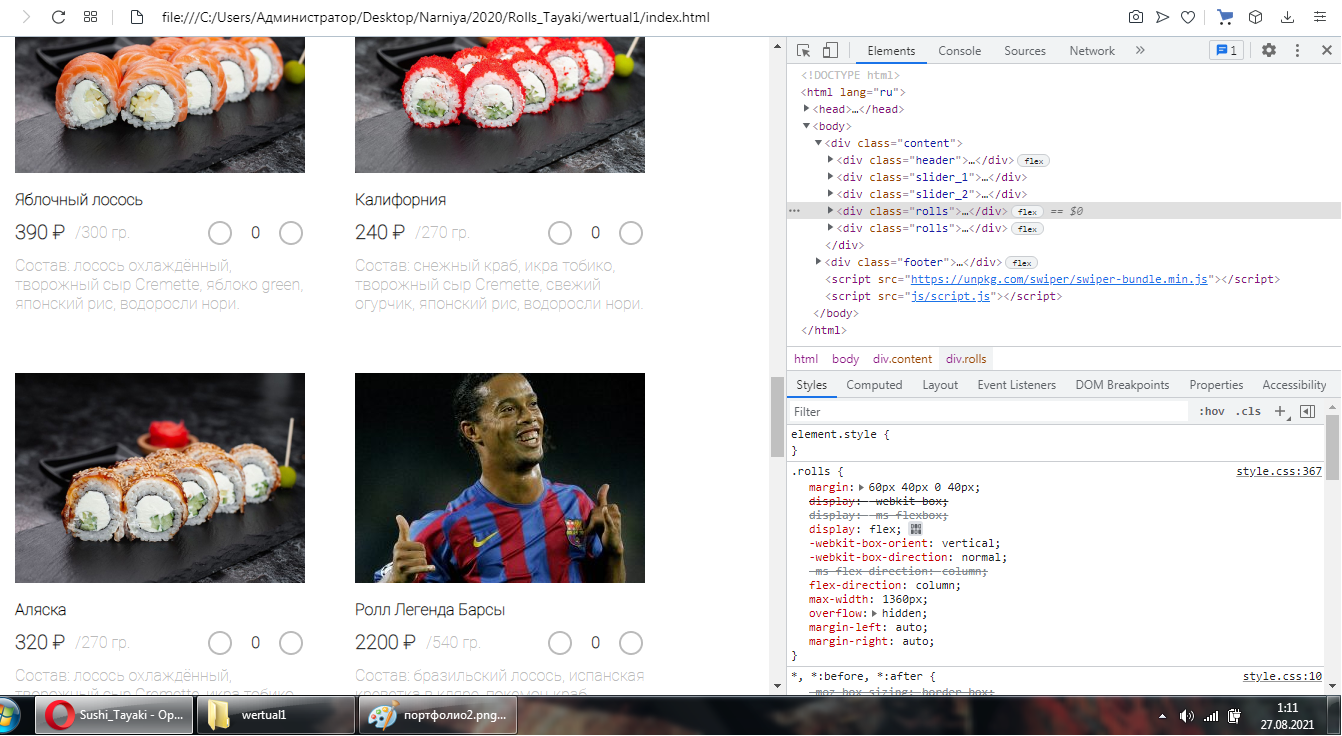
Task: Reload the page with the refresh icon
Action: pos(58,17)
